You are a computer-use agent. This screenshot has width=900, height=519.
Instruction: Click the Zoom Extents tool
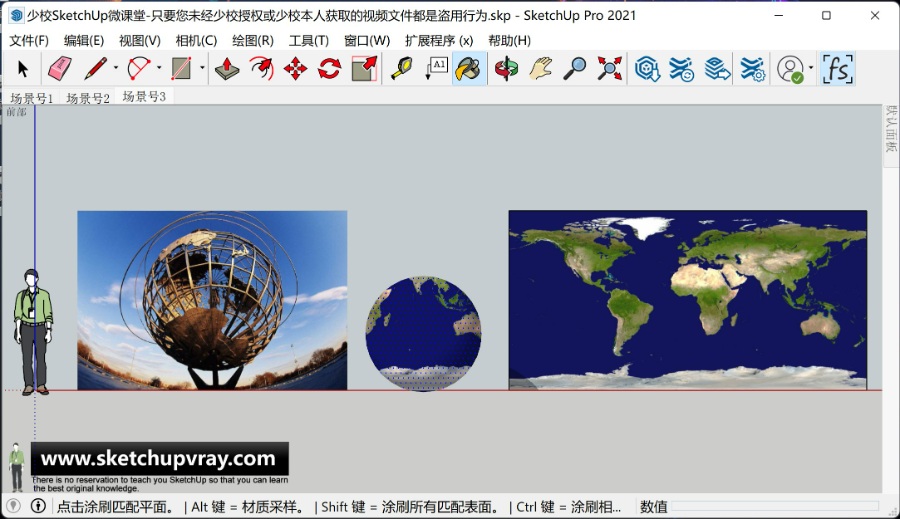(x=610, y=69)
